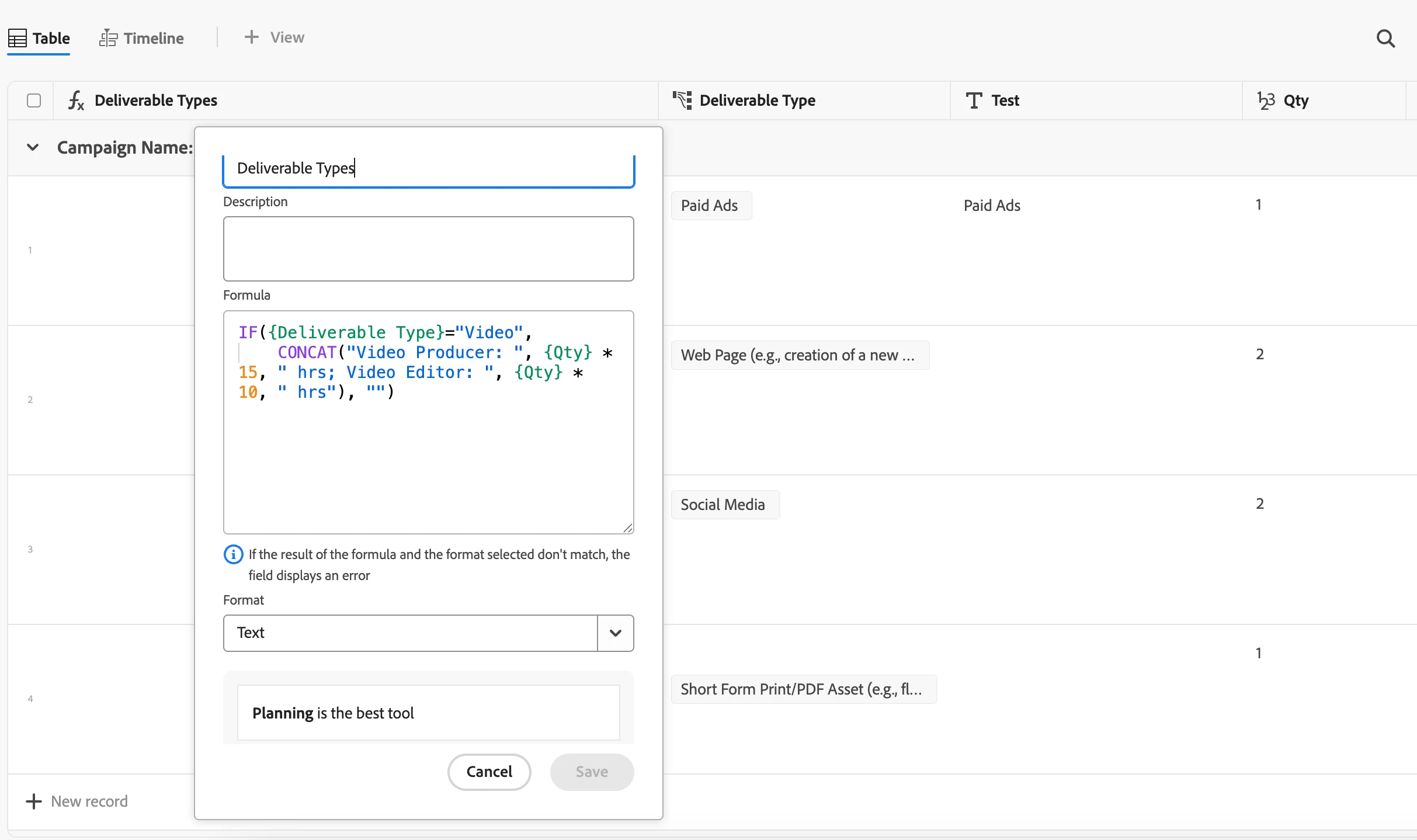Click the Timeline view icon
The image size is (1417, 840).
[109, 39]
